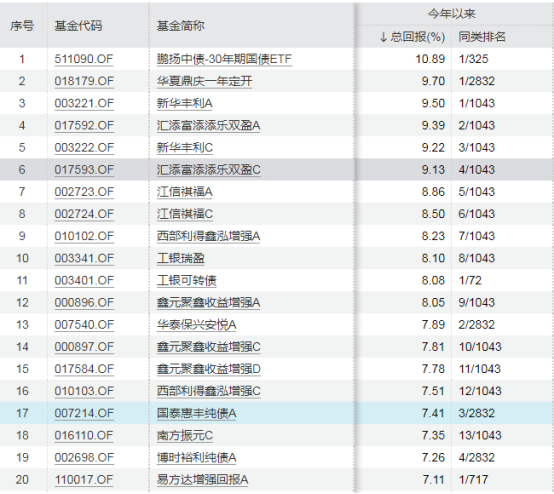Open fund code 002724.OF
The height and width of the screenshot is (494, 554).
(84, 214)
